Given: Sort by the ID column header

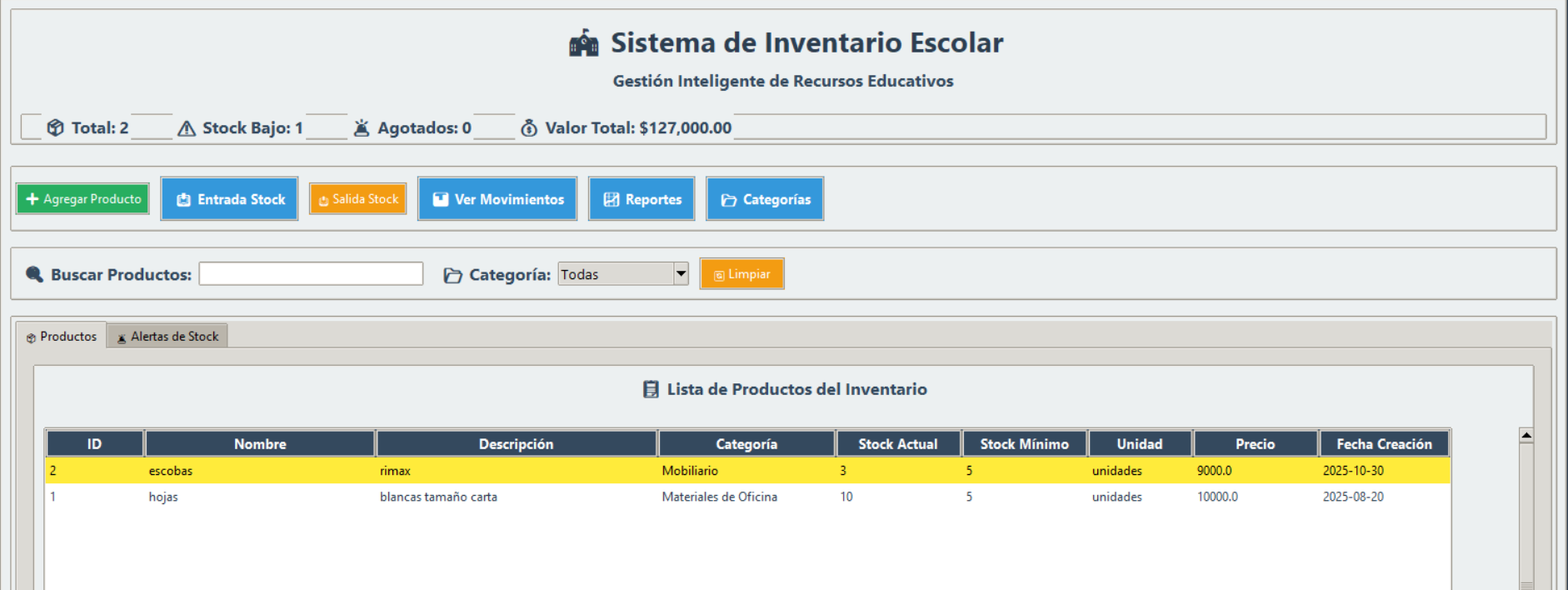Looking at the screenshot, I should (x=95, y=444).
